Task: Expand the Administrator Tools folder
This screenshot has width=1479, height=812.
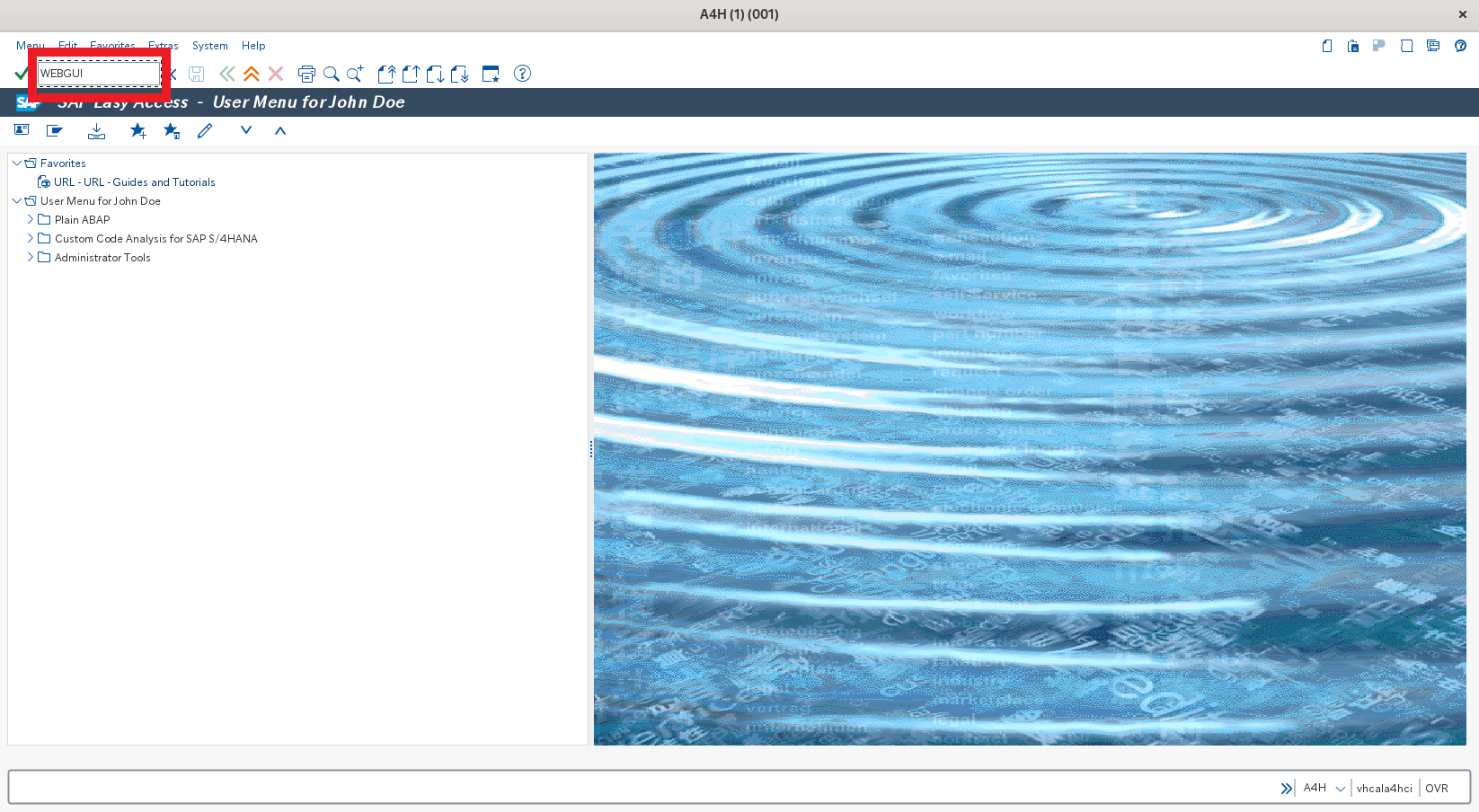Action: point(31,257)
